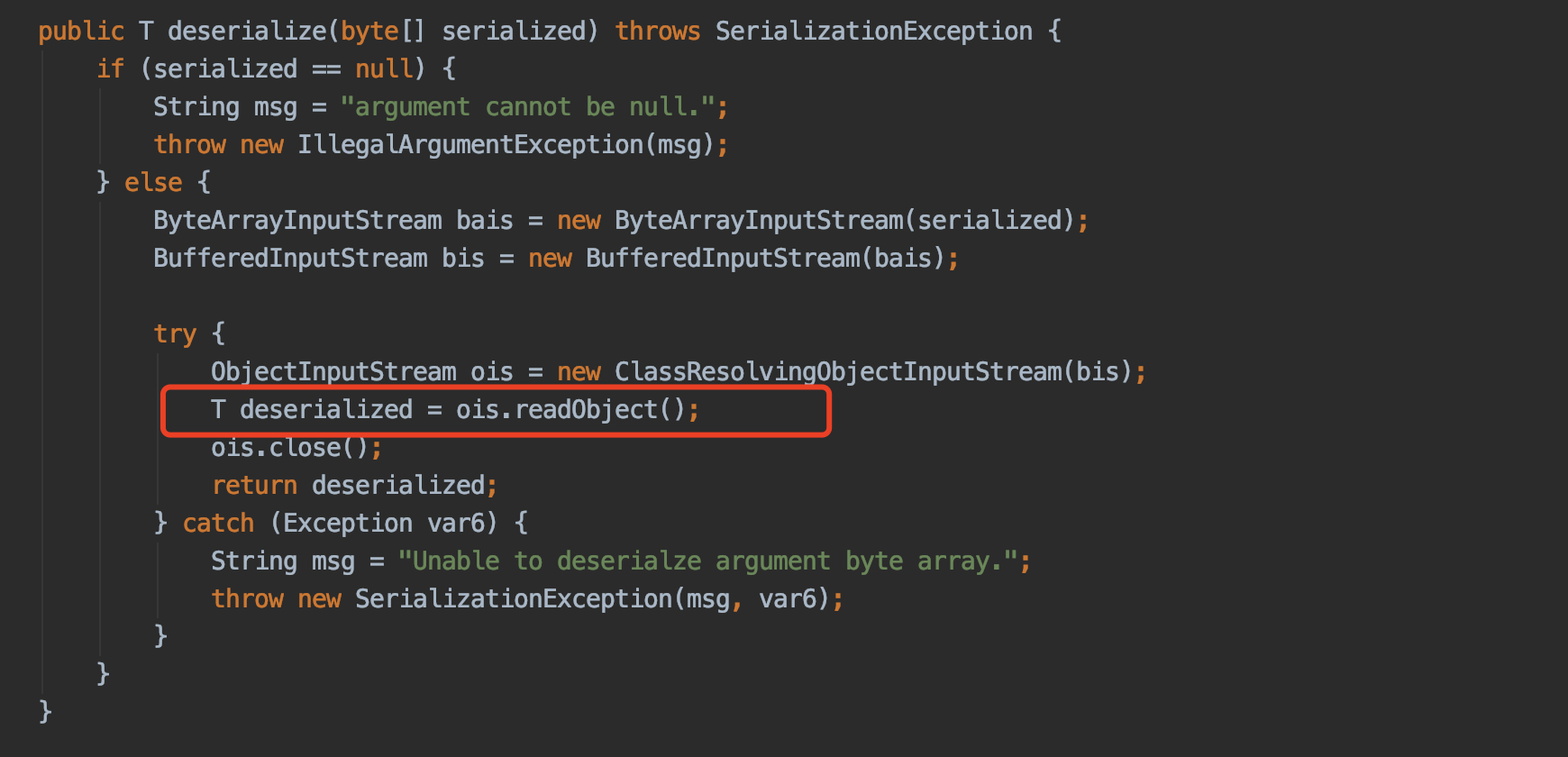Click the readObject method call

pyautogui.click(x=586, y=410)
